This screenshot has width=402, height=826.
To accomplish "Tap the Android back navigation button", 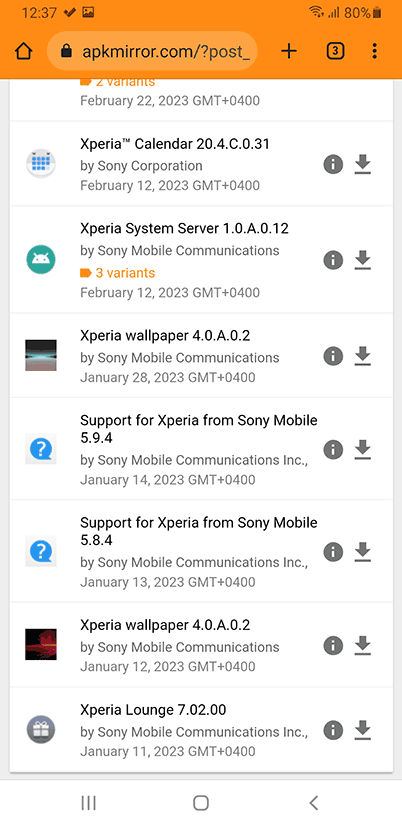I will point(313,803).
